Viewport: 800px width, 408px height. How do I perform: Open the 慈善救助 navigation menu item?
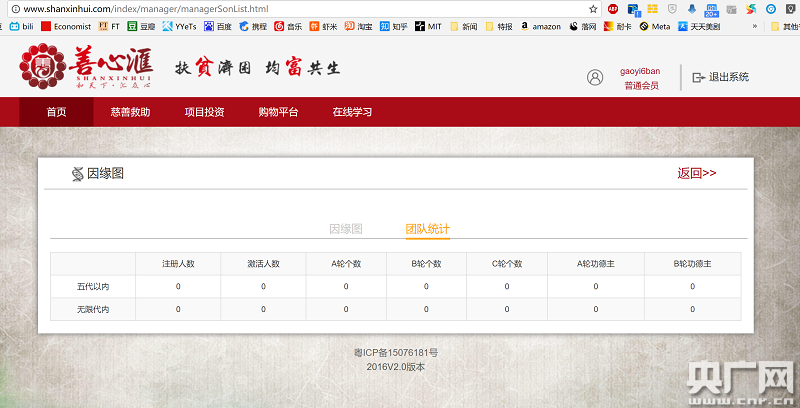click(130, 112)
